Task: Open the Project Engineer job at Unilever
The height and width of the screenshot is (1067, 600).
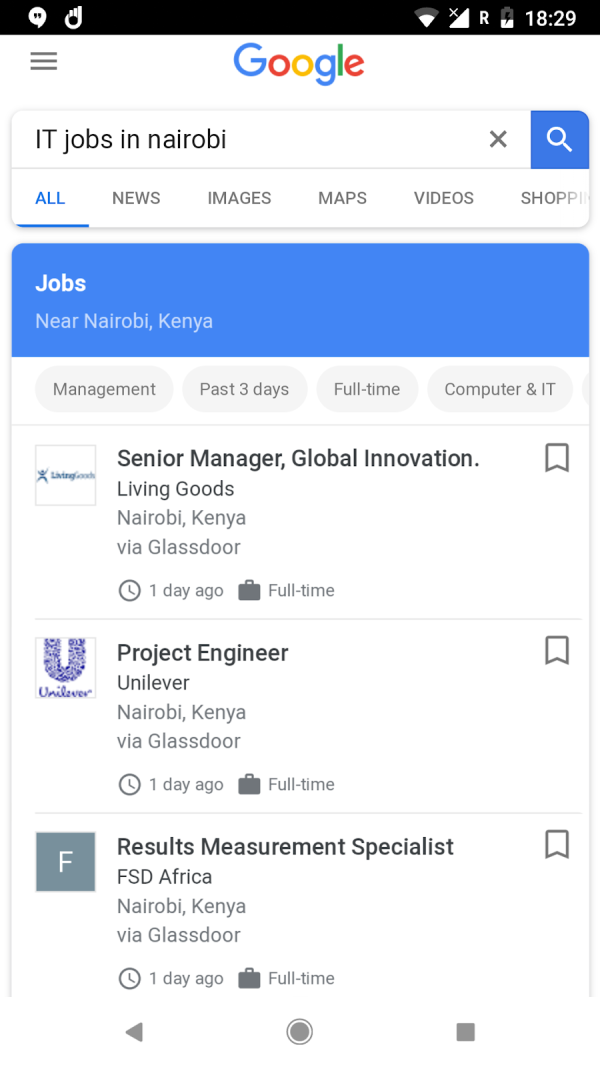Action: (x=202, y=652)
